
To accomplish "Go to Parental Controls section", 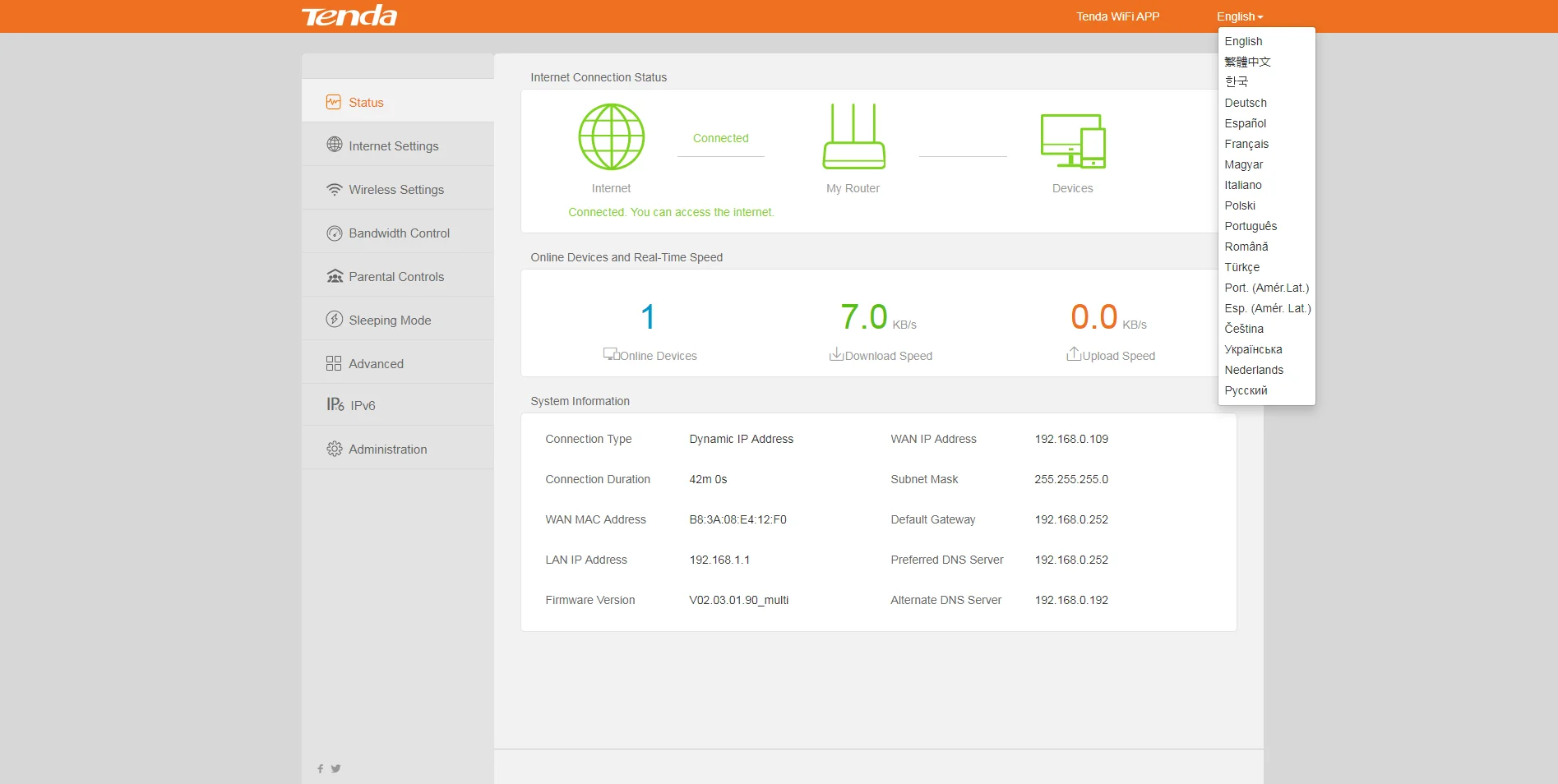I will [395, 277].
